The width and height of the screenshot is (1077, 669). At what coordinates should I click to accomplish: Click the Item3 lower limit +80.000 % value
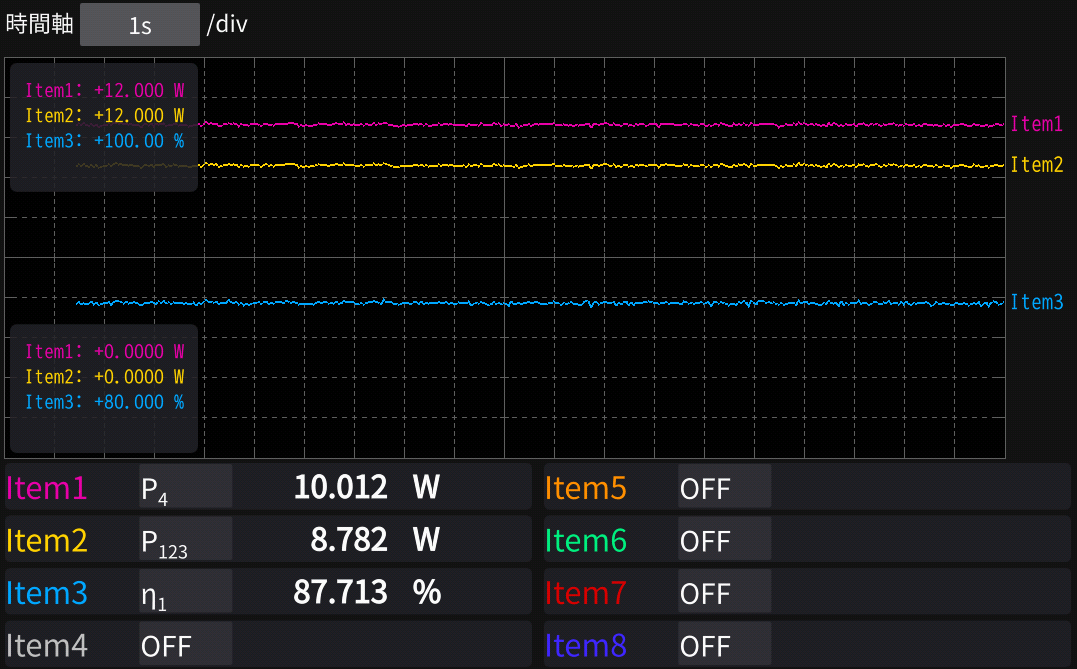point(139,402)
